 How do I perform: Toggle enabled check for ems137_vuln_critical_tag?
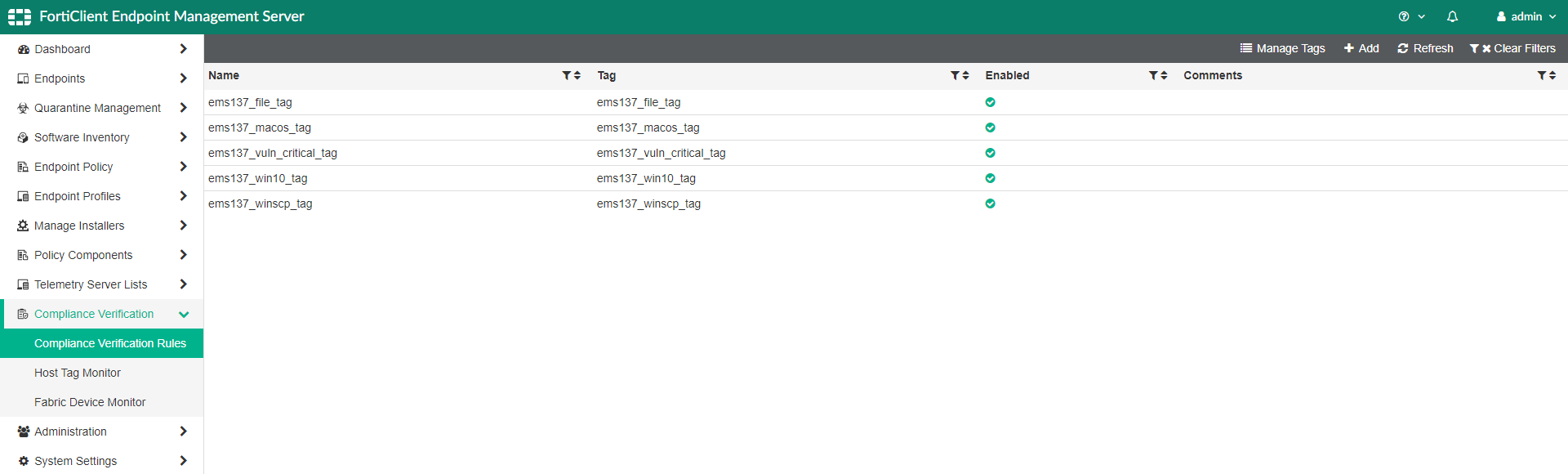(x=990, y=153)
